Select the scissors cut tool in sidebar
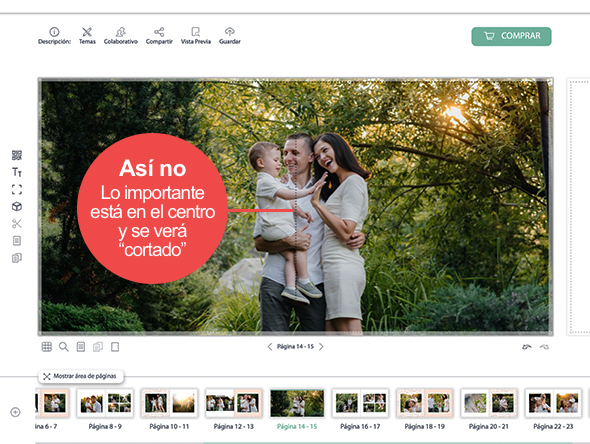This screenshot has width=590, height=444. (17, 224)
